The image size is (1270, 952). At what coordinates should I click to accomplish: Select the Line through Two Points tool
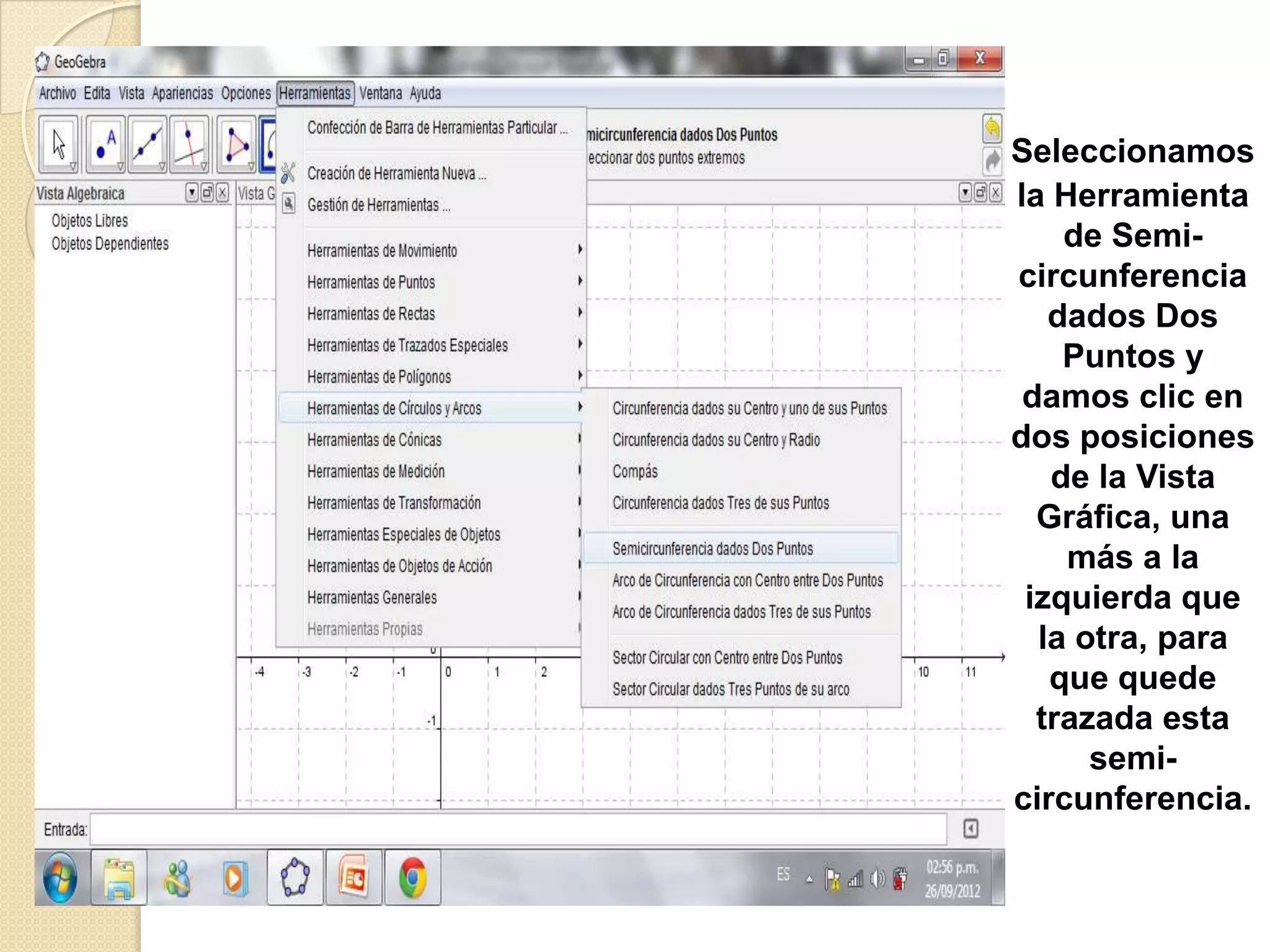coord(147,144)
